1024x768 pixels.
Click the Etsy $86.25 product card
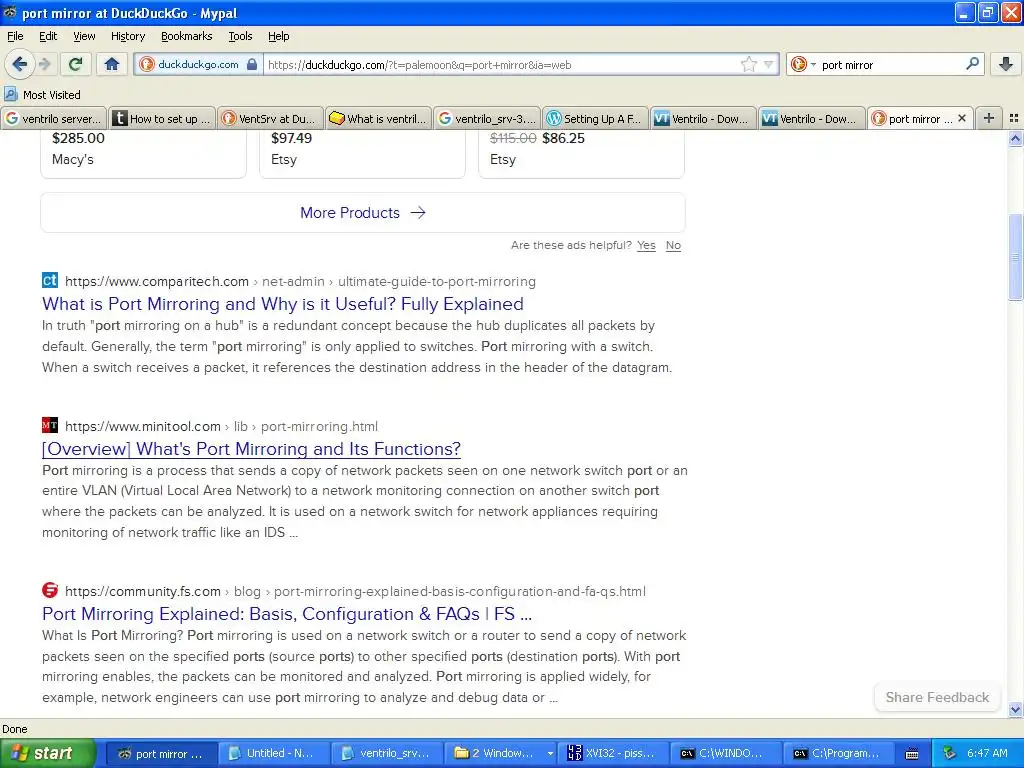point(581,154)
